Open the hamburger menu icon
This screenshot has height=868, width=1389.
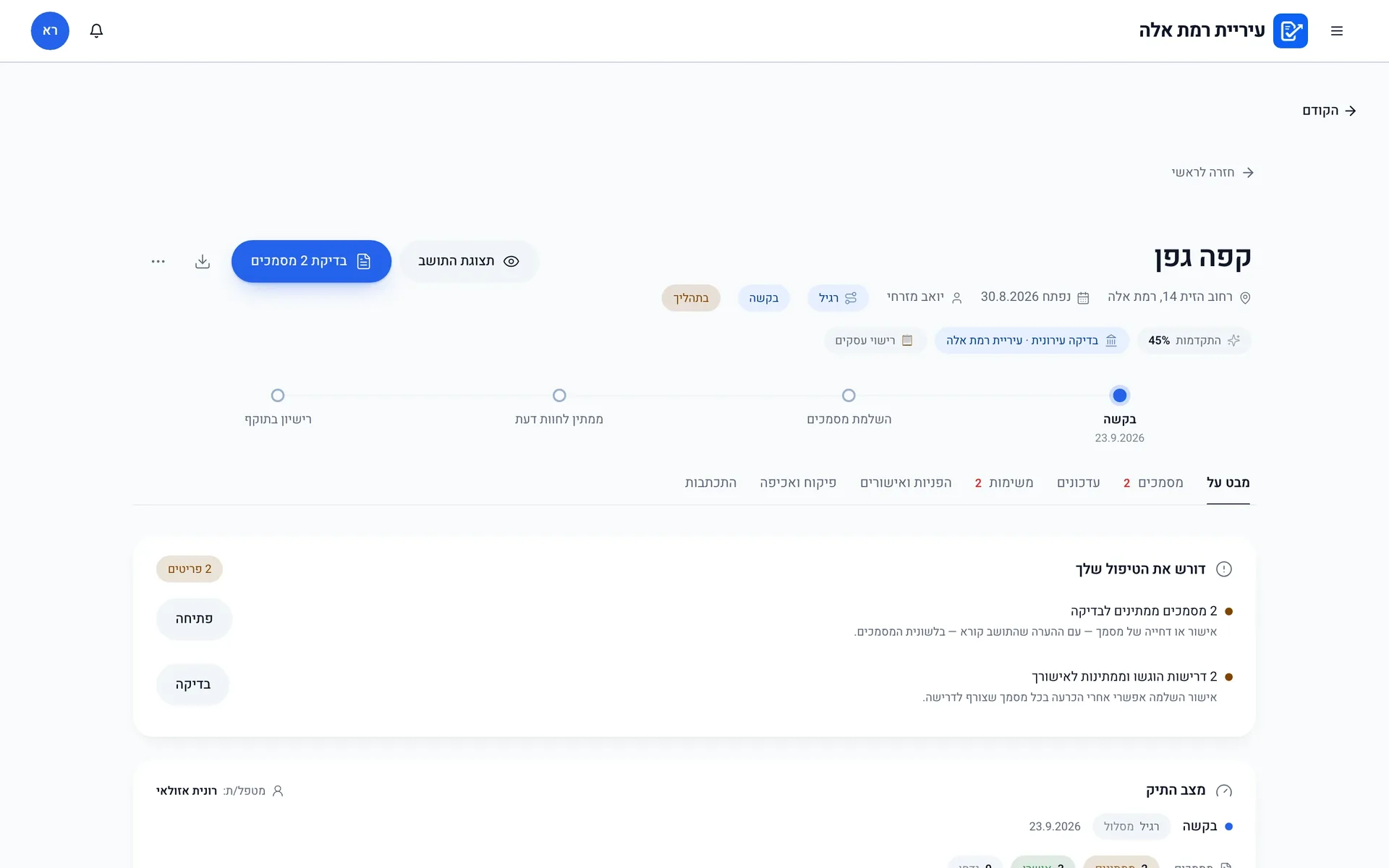point(1336,30)
